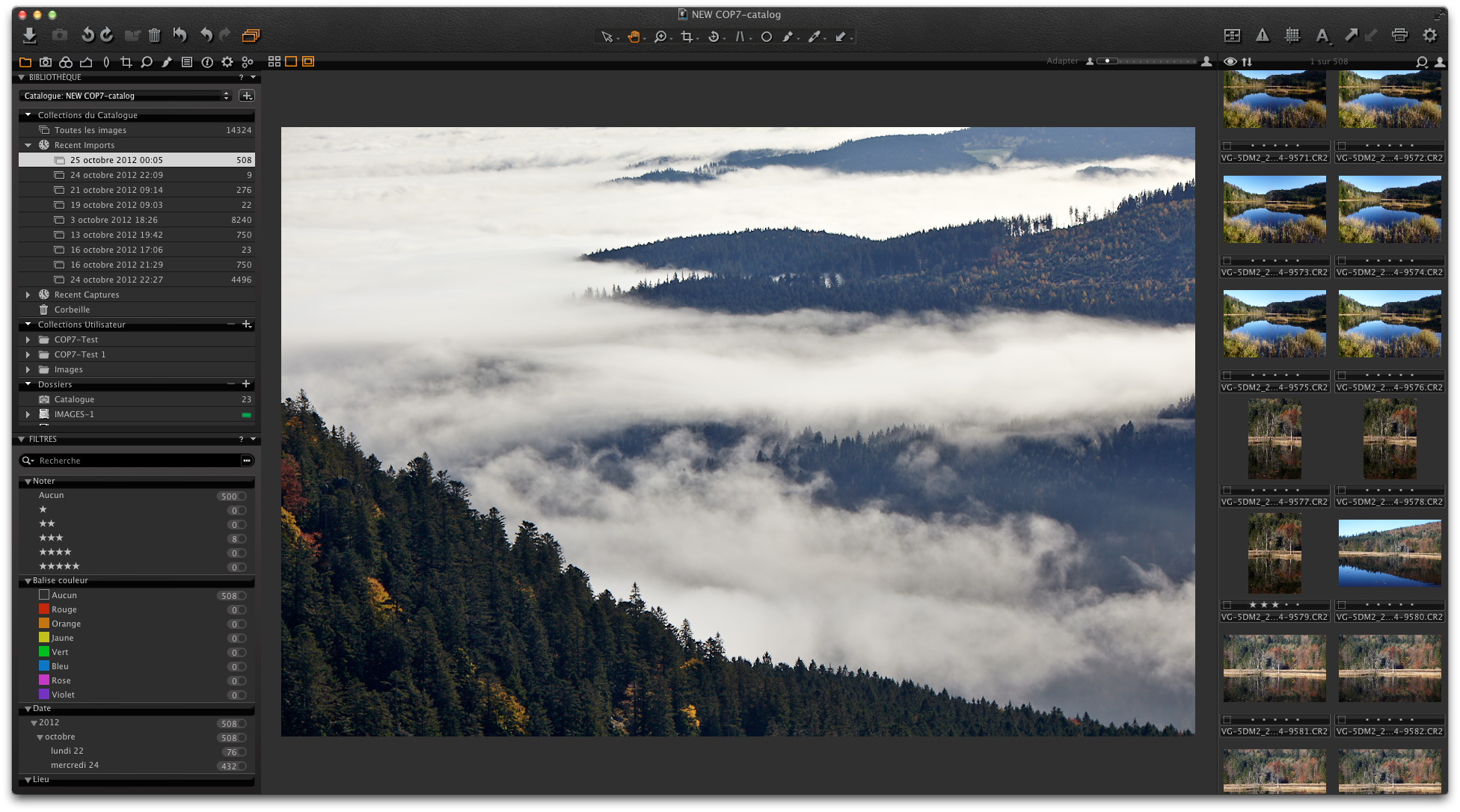The height and width of the screenshot is (812, 1460).
Task: Open the Edit Selected Variants grid icon
Action: [x=1232, y=35]
